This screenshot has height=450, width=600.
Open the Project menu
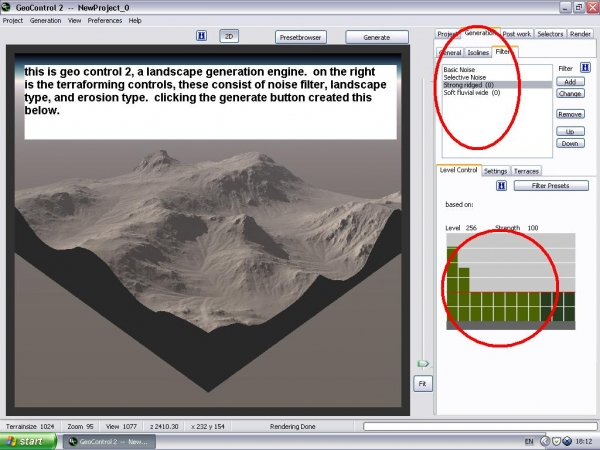pos(13,21)
